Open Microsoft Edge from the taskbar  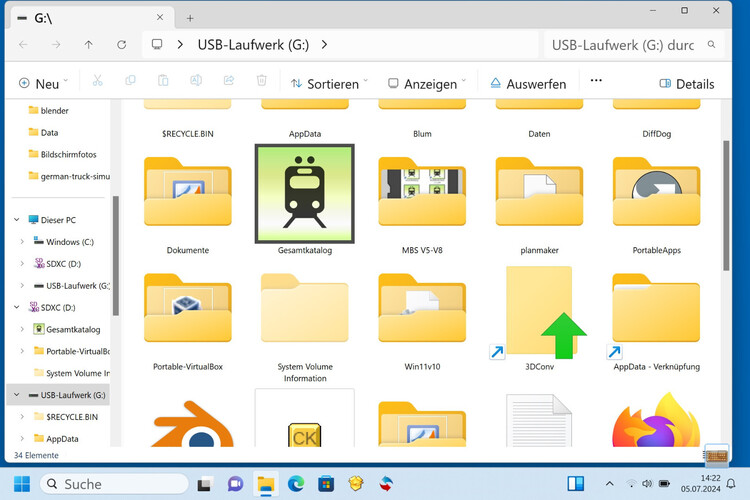tap(296, 484)
